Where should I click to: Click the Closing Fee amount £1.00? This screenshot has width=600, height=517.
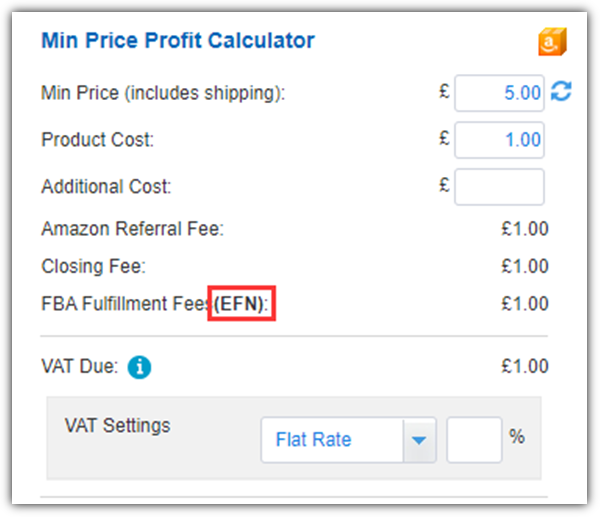(525, 266)
